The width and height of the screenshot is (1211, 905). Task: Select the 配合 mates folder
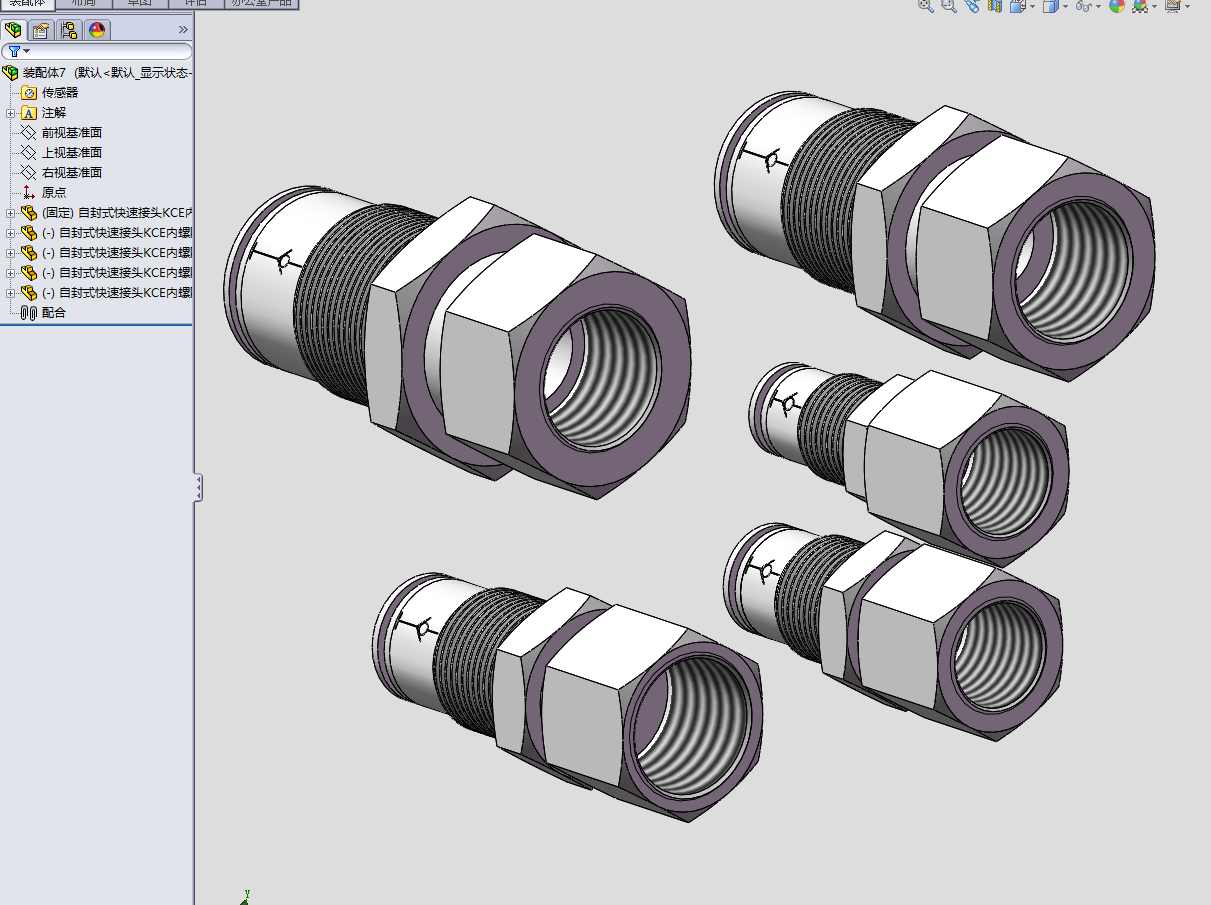[44, 313]
